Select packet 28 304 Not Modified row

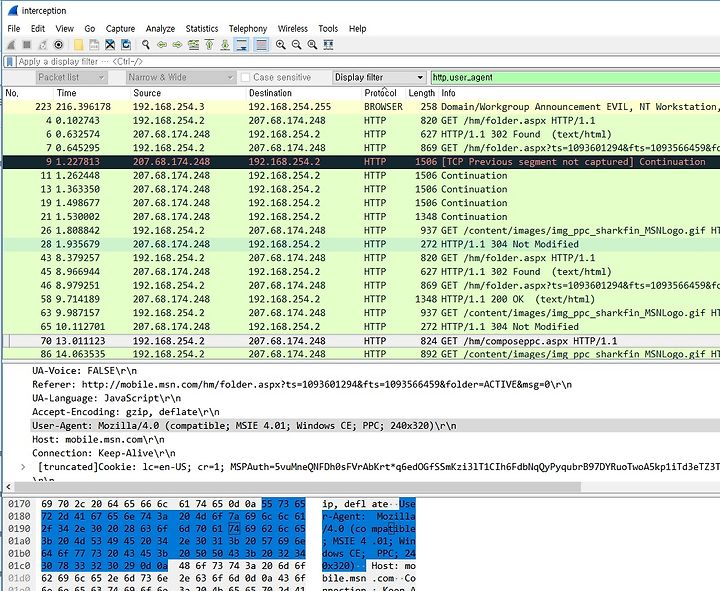pos(361,244)
